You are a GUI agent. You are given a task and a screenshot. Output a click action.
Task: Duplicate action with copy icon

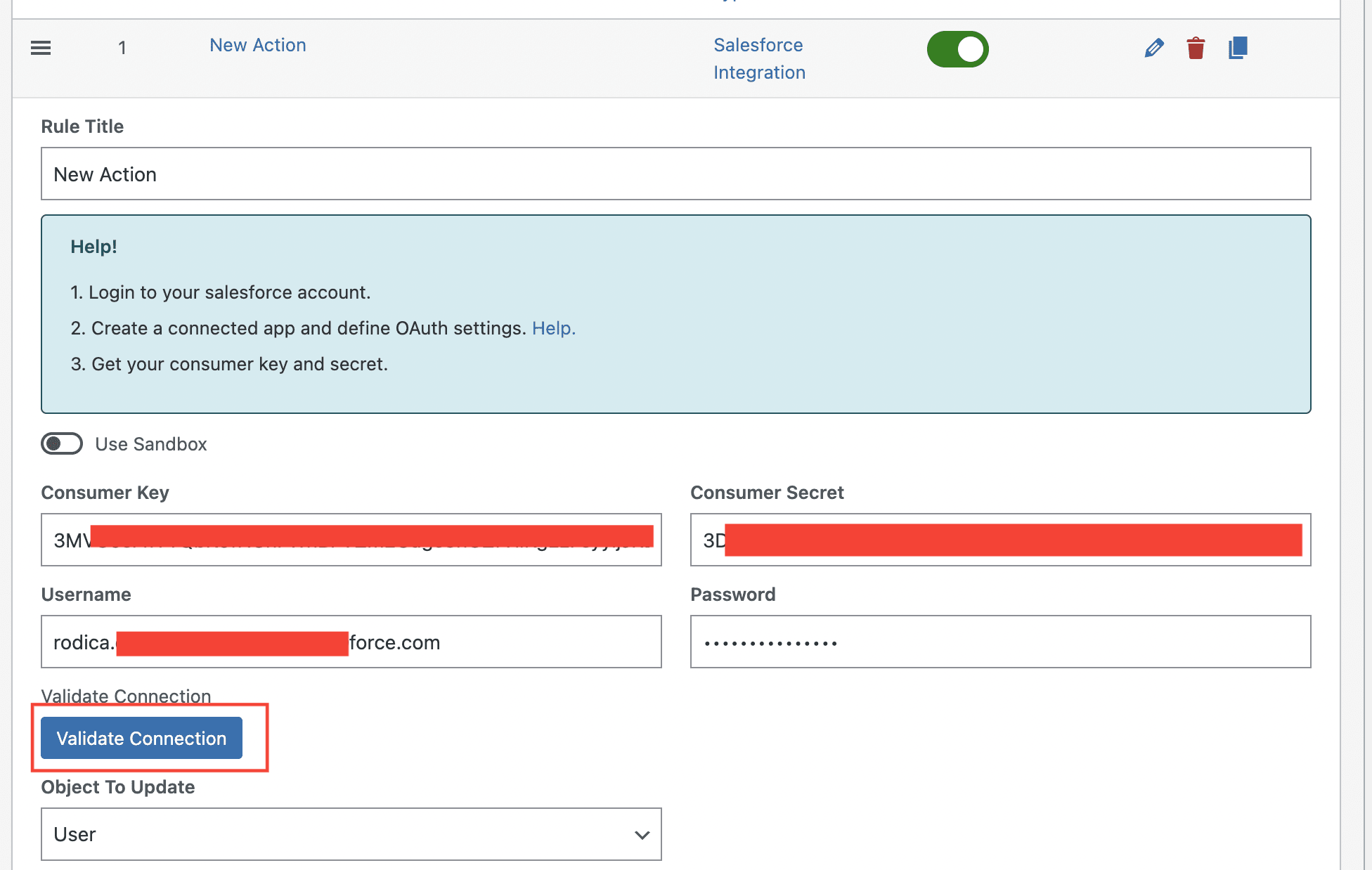pyautogui.click(x=1238, y=48)
